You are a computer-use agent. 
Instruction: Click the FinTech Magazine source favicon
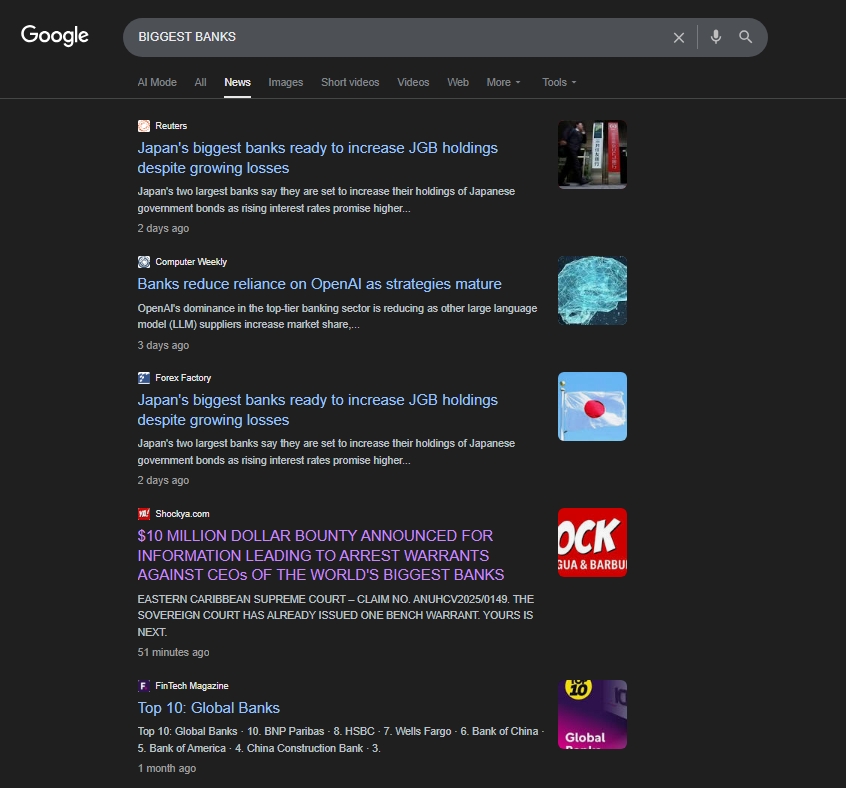[x=144, y=686]
